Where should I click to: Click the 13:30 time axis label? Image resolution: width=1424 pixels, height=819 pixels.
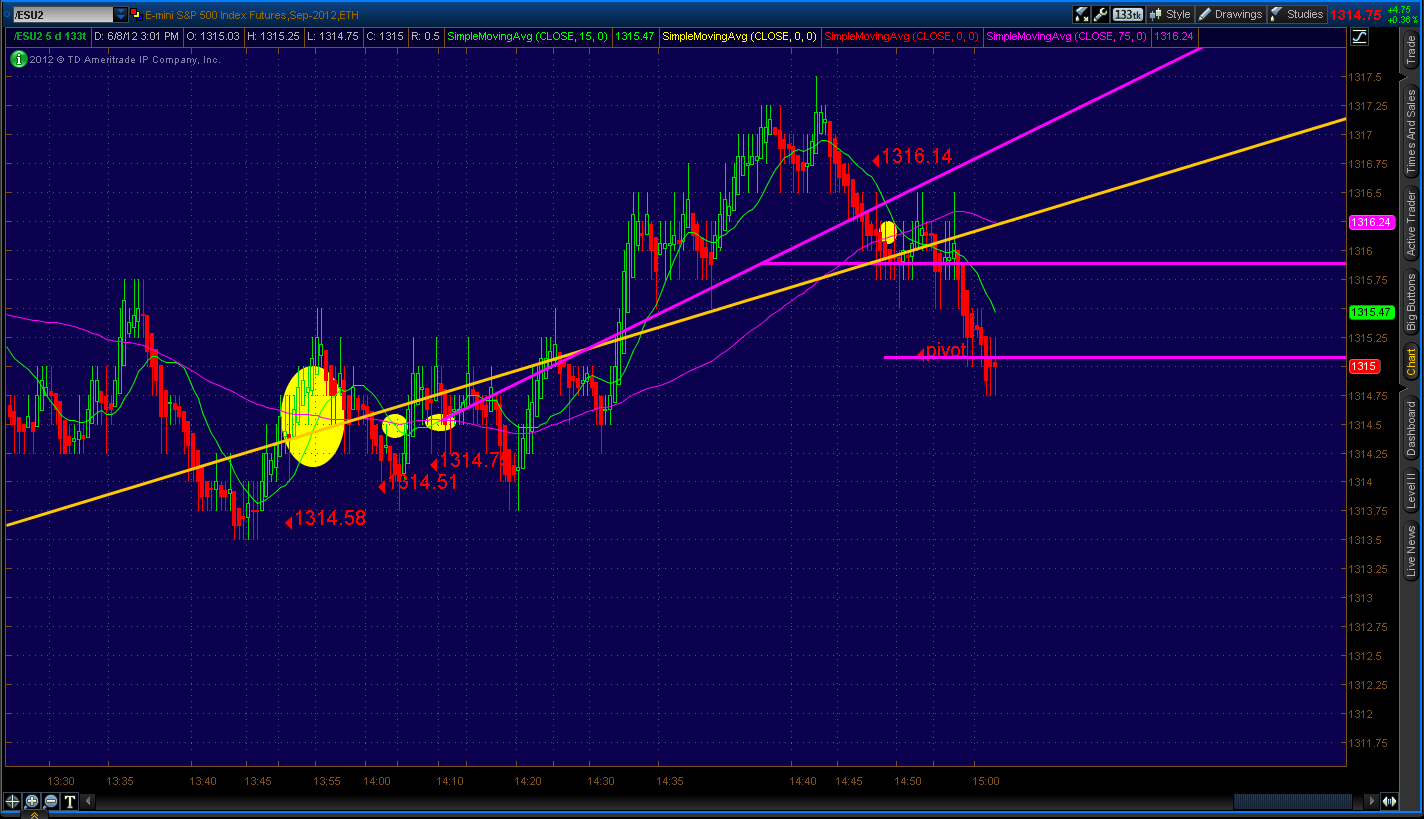pyautogui.click(x=62, y=781)
